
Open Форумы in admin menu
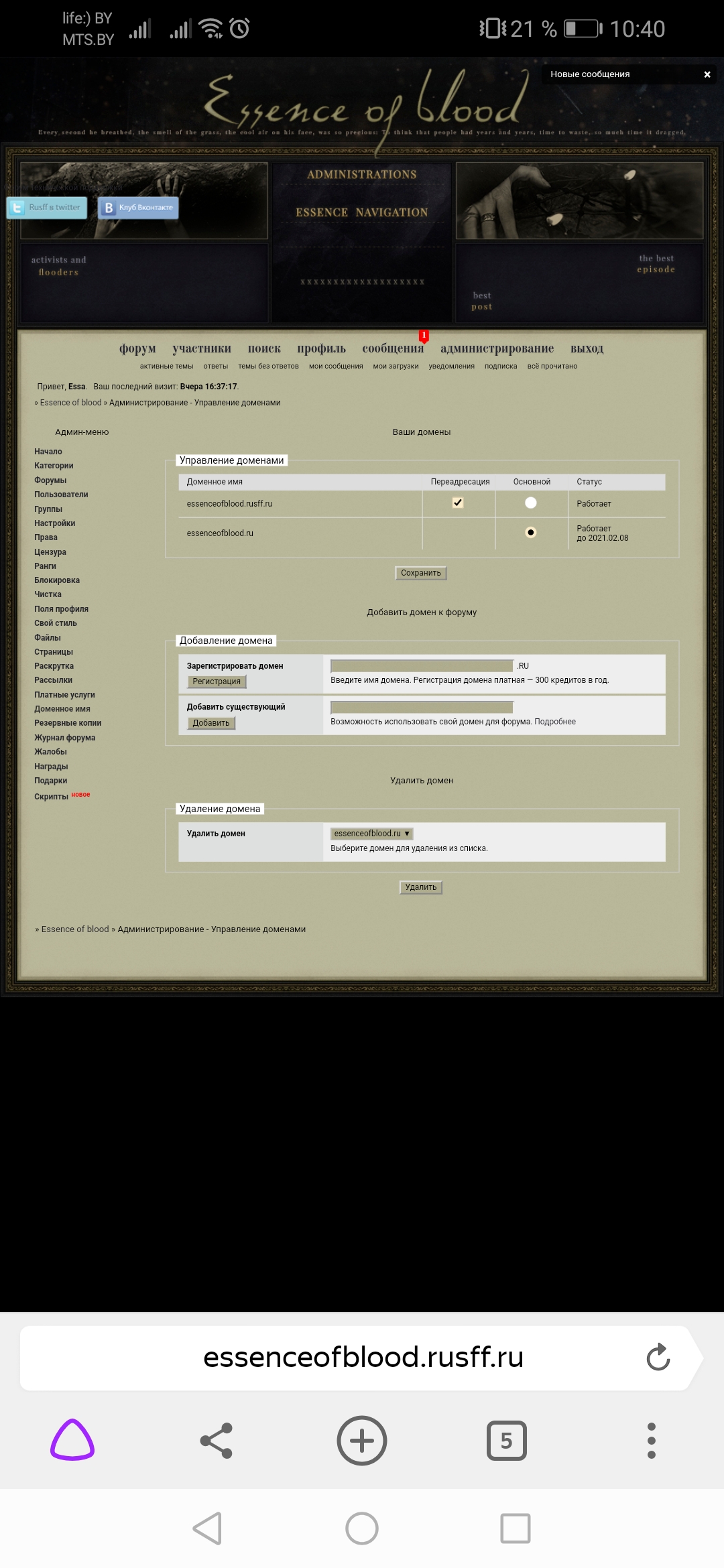pyautogui.click(x=50, y=480)
